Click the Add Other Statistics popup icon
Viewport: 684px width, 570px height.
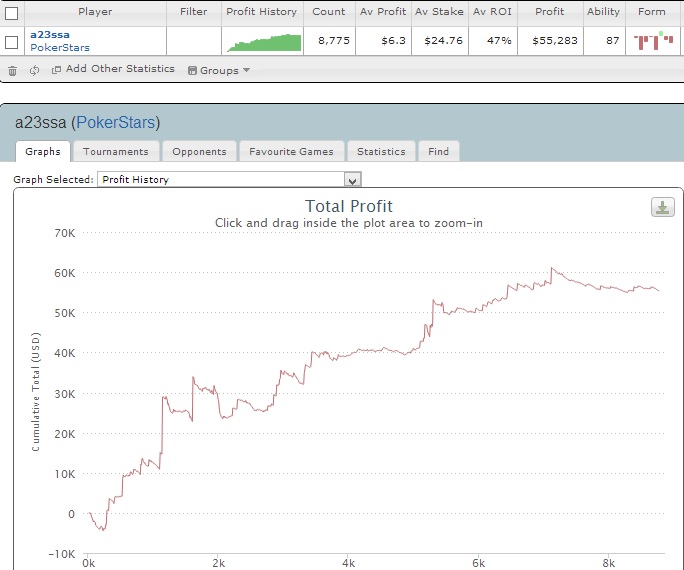(x=56, y=70)
